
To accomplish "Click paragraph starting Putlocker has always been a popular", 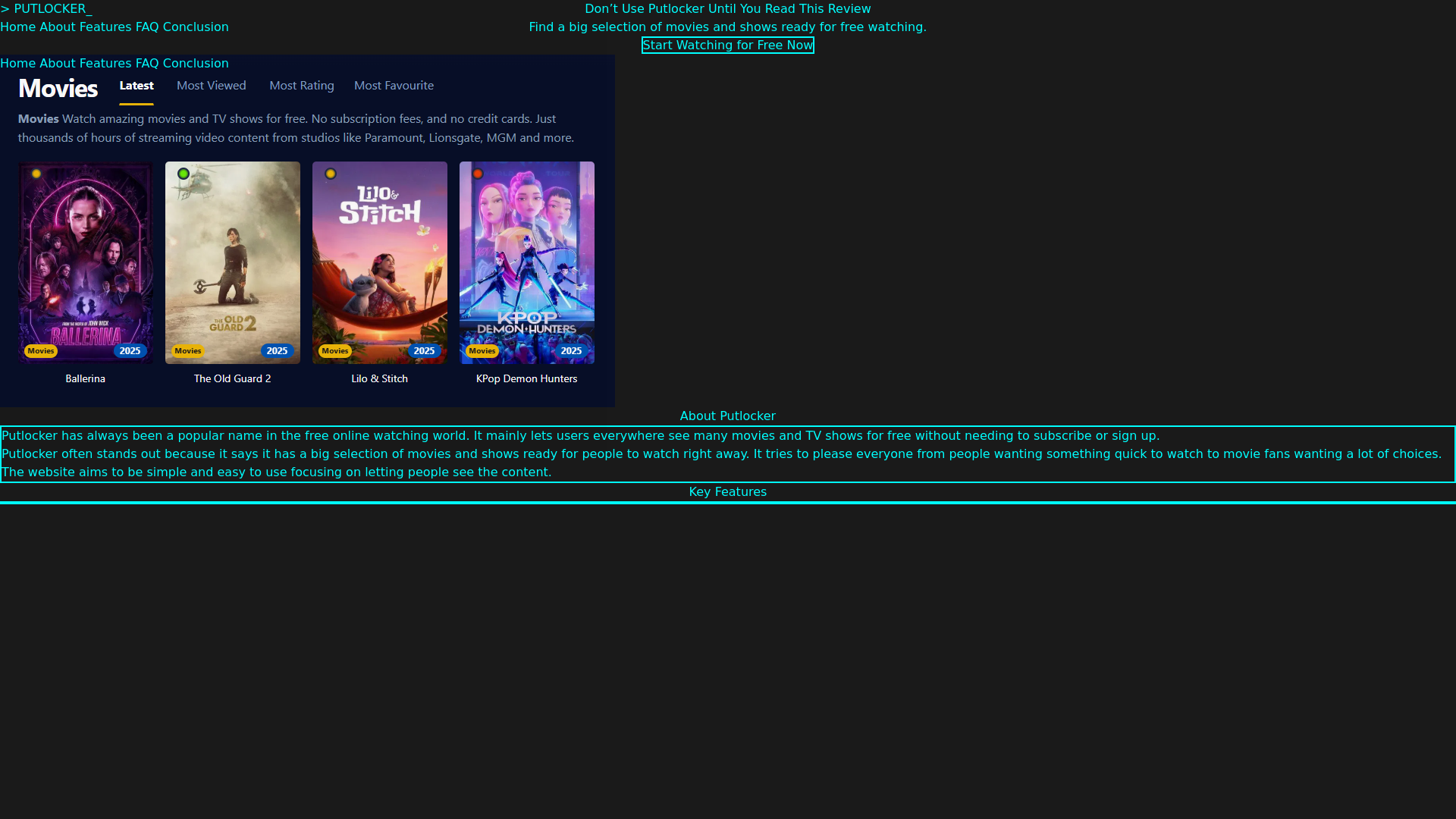I will [x=581, y=436].
